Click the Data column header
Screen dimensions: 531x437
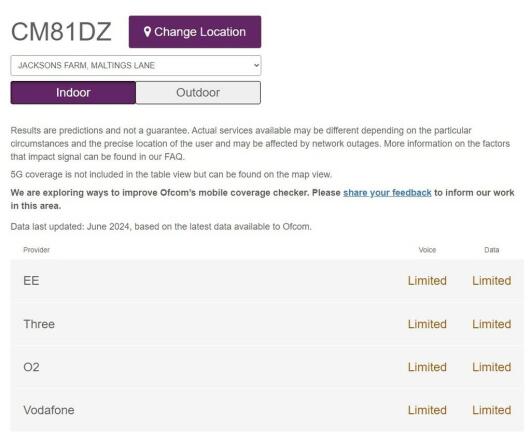click(x=491, y=250)
